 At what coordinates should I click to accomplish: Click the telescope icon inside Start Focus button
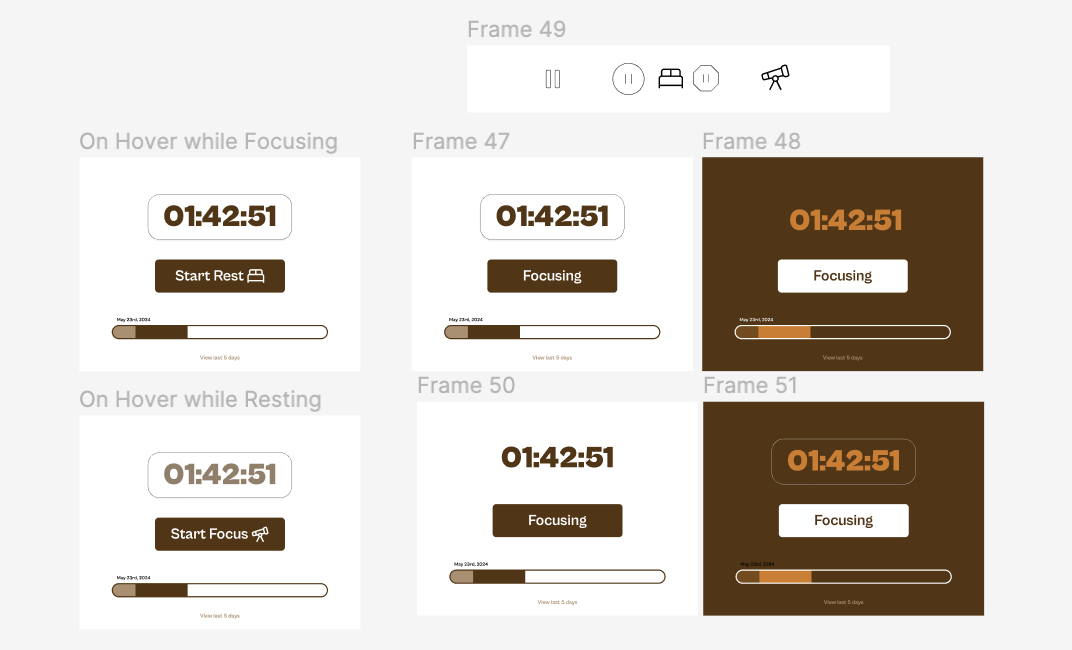(260, 534)
